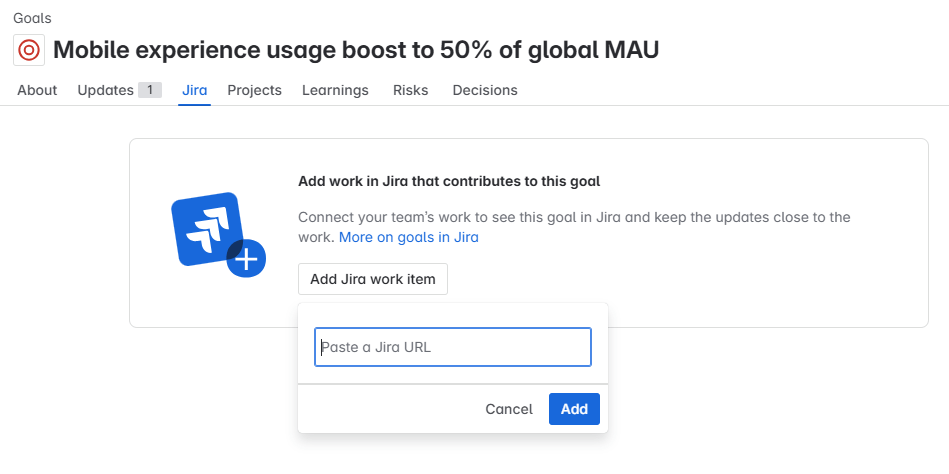Click the Connect your team's work description

(x=574, y=217)
